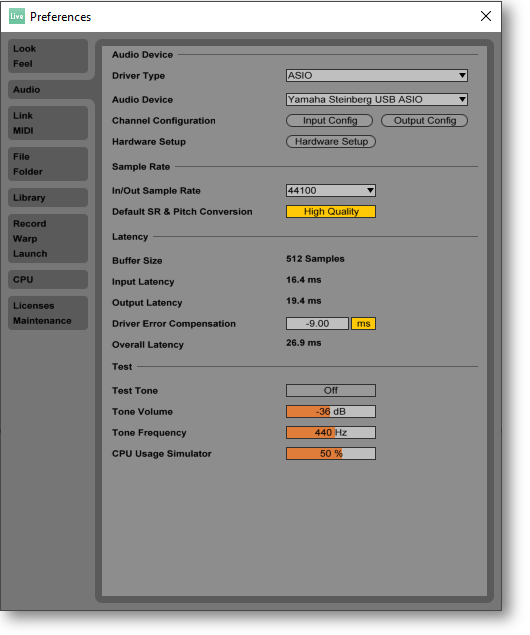Select the File Folder tab
This screenshot has width=530, height=635.
[x=48, y=164]
